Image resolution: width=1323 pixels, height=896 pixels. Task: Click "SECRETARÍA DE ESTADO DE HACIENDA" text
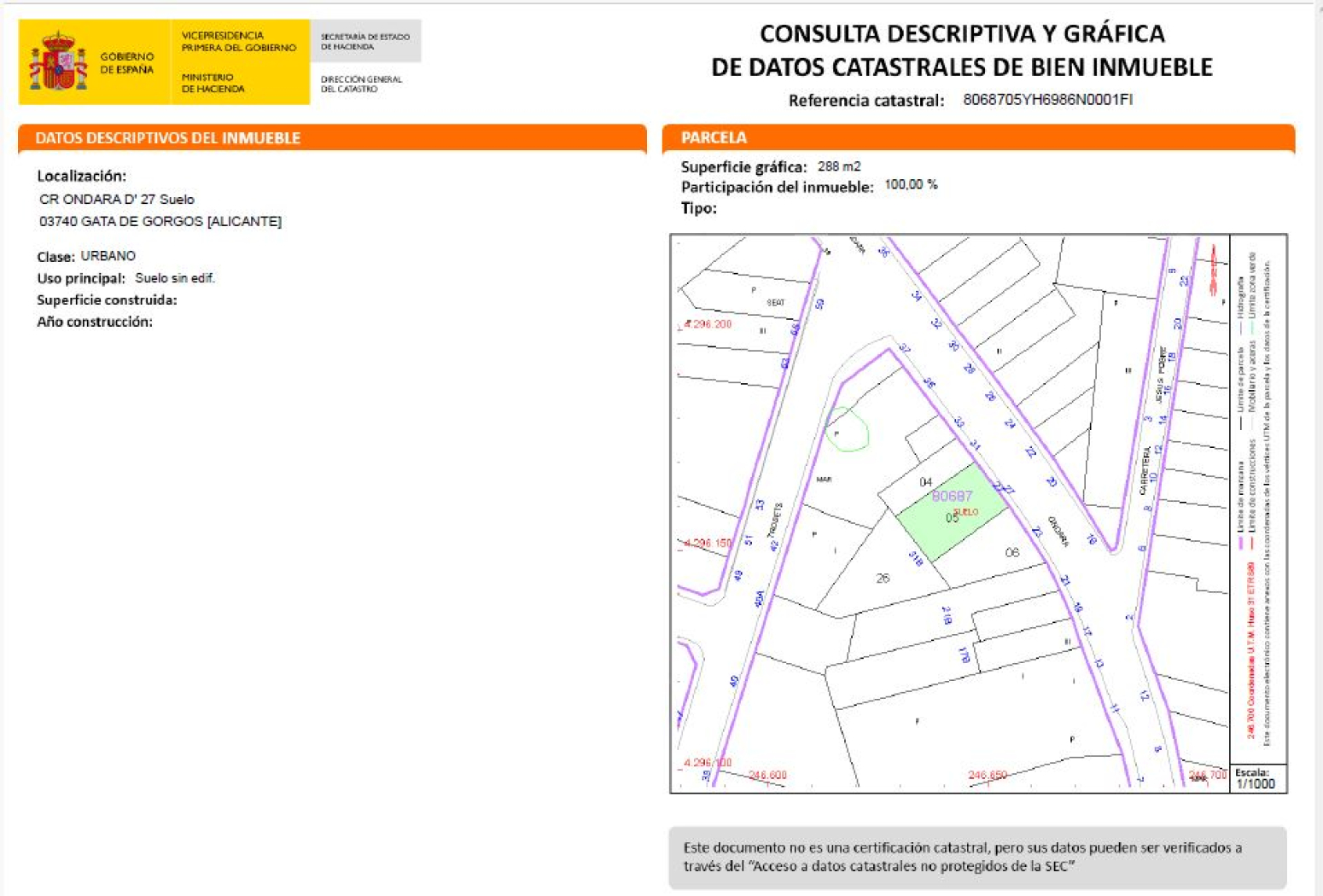pos(364,42)
